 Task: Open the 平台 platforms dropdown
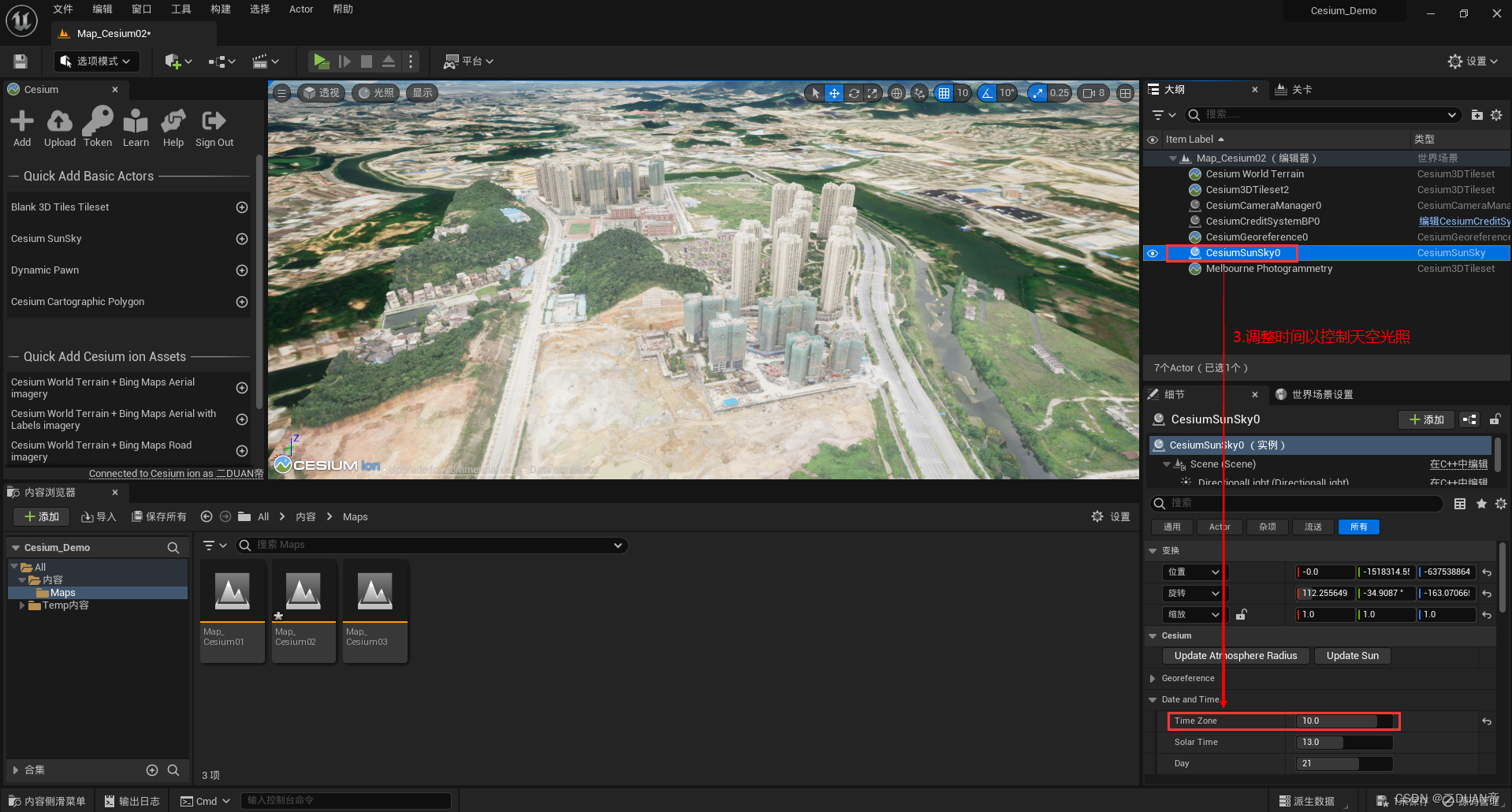[469, 61]
